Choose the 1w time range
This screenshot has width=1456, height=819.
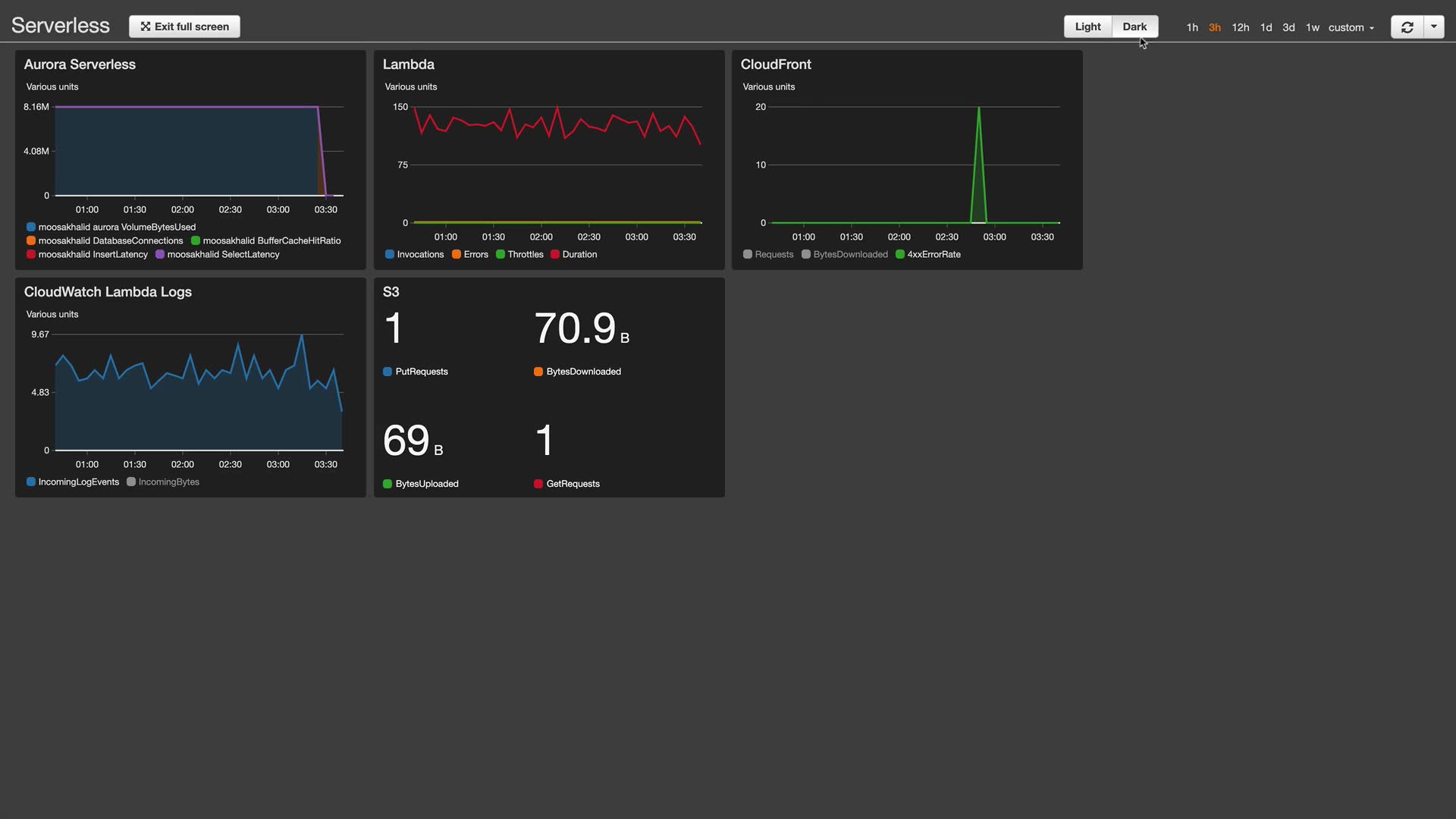coord(1312,27)
